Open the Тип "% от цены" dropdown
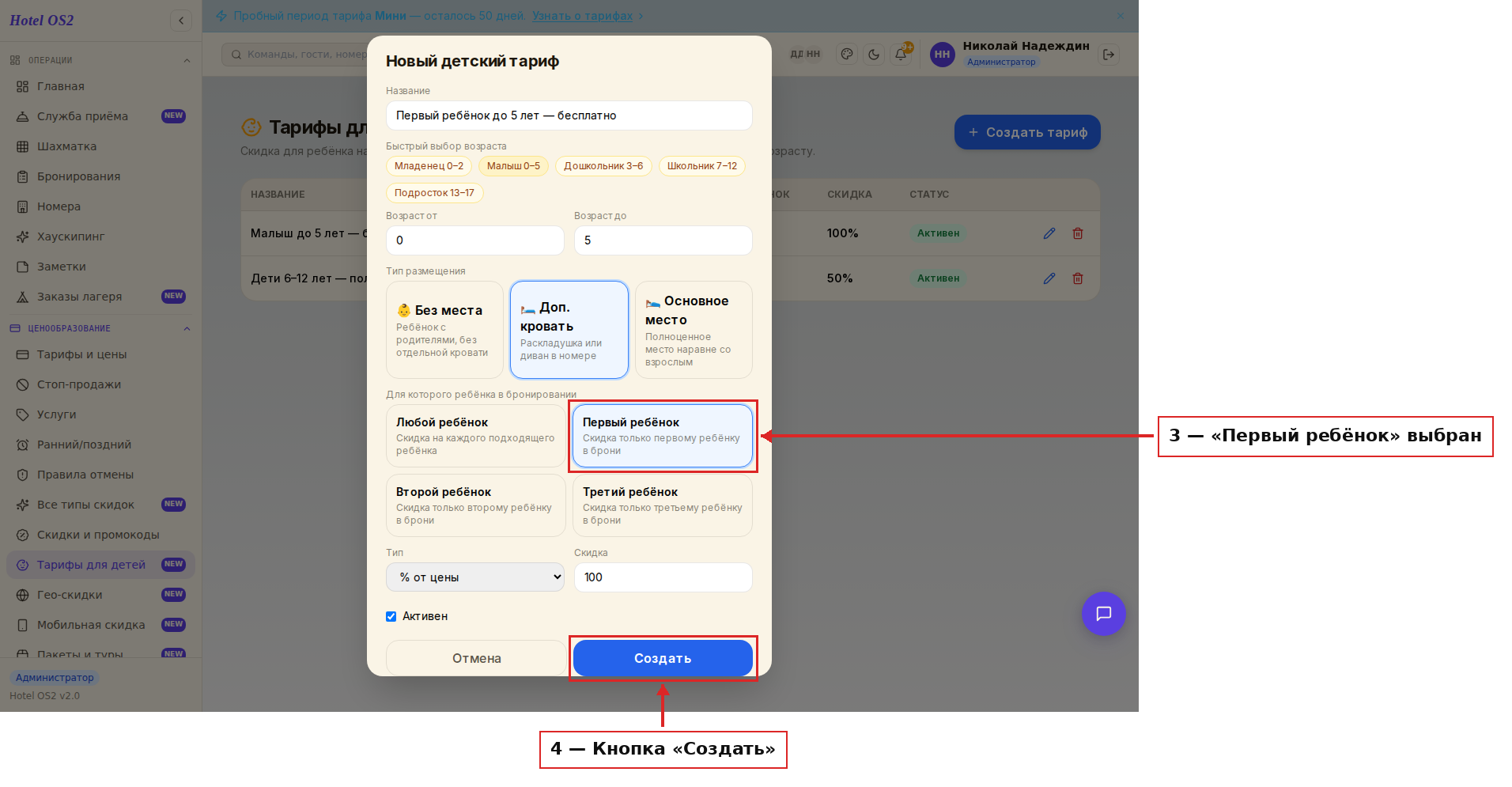This screenshot has width=1512, height=787. tap(475, 577)
